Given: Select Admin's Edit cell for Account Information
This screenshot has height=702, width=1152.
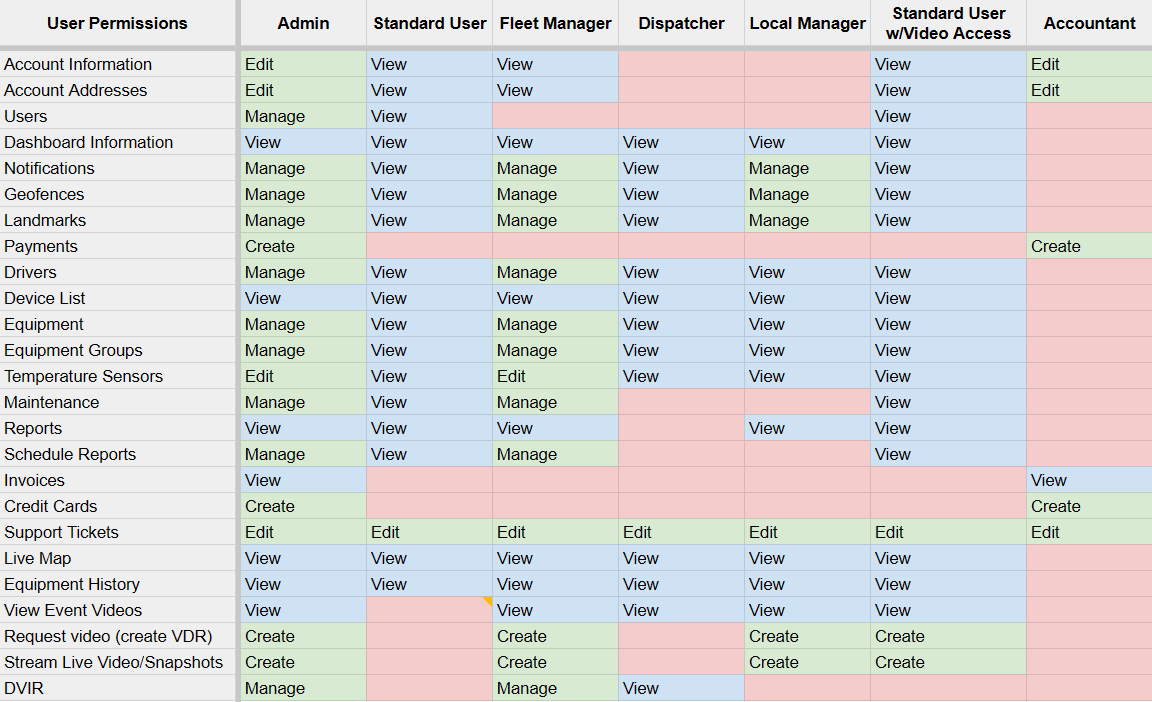Looking at the screenshot, I should [303, 65].
